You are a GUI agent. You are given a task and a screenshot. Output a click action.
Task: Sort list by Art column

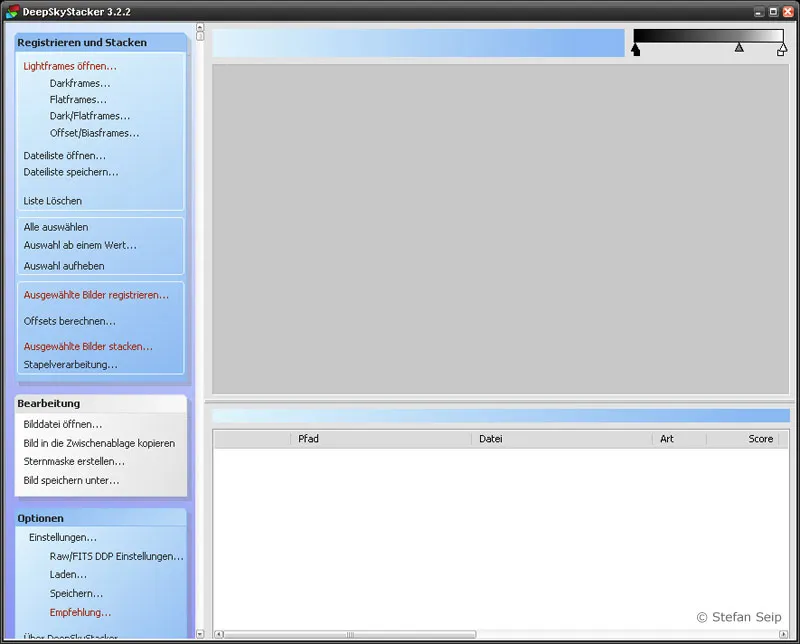click(x=679, y=439)
